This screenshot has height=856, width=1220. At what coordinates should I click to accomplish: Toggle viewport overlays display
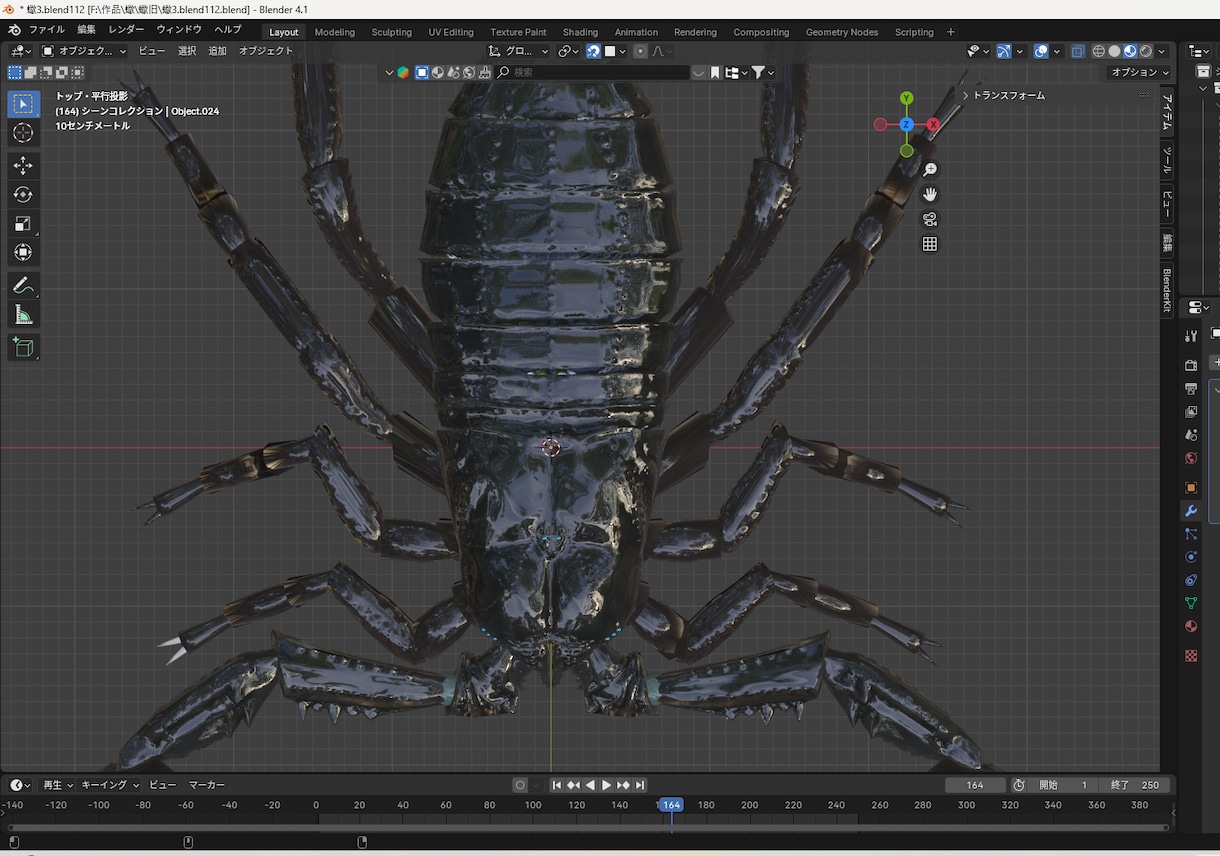1041,51
